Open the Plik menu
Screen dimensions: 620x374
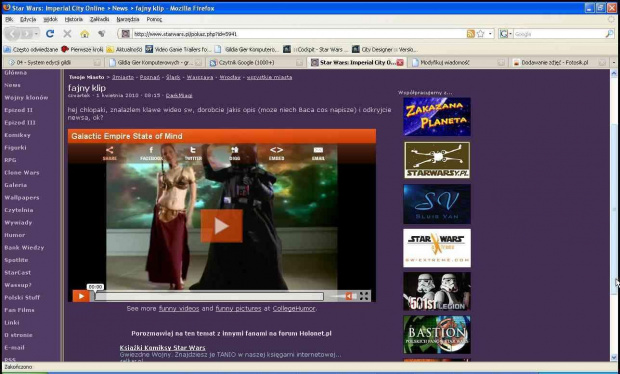pyautogui.click(x=9, y=19)
